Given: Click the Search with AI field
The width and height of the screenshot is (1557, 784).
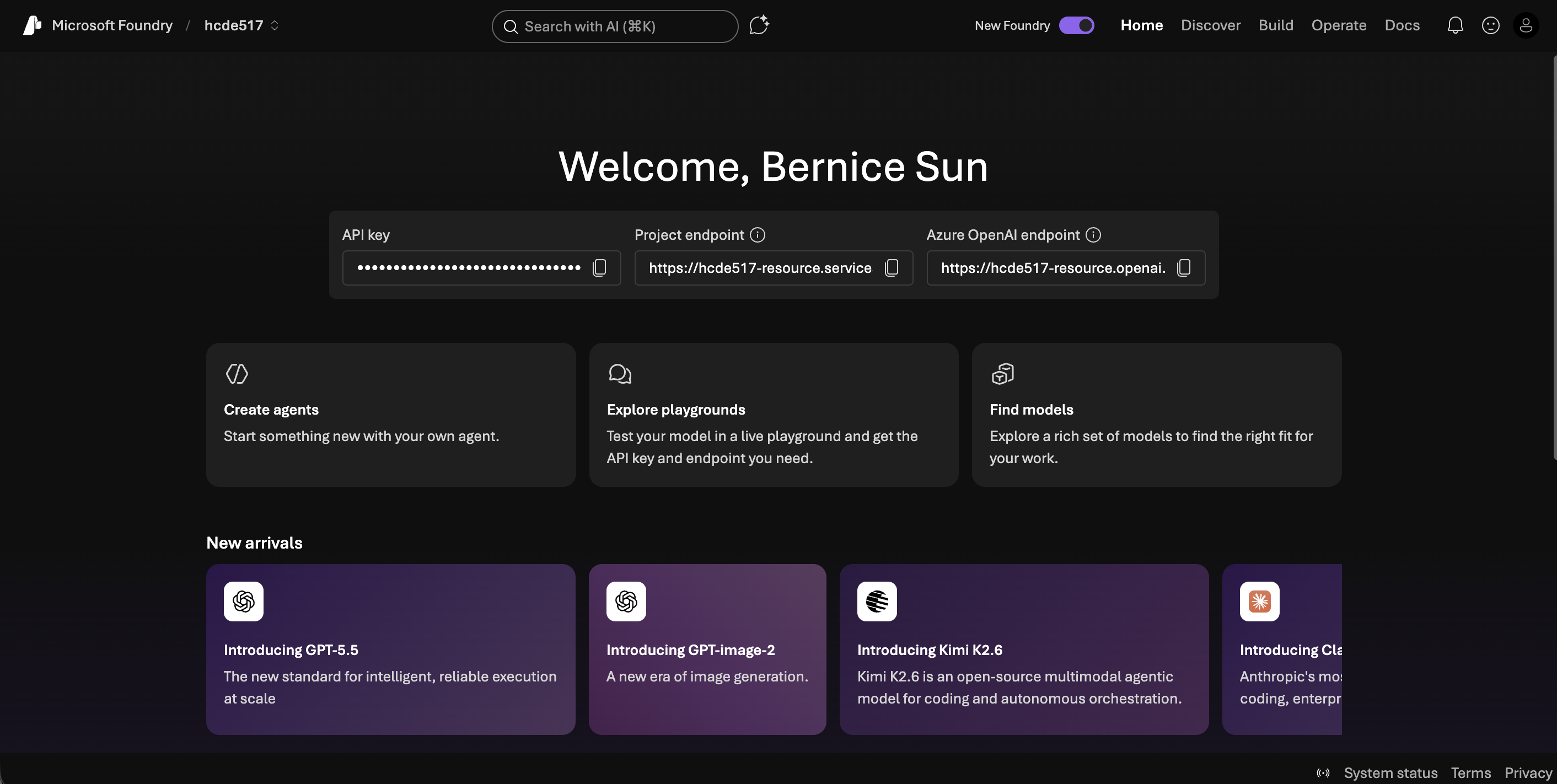Looking at the screenshot, I should pyautogui.click(x=615, y=26).
